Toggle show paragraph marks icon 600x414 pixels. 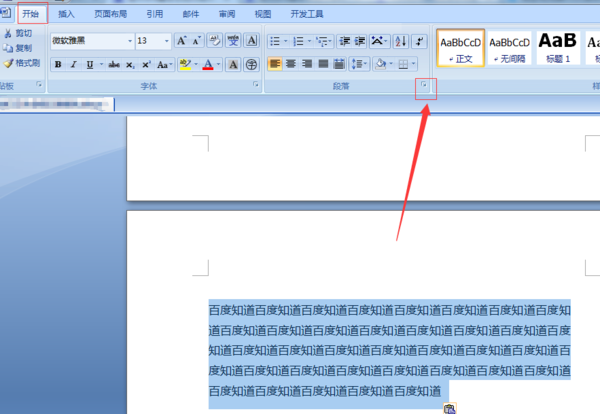(419, 41)
